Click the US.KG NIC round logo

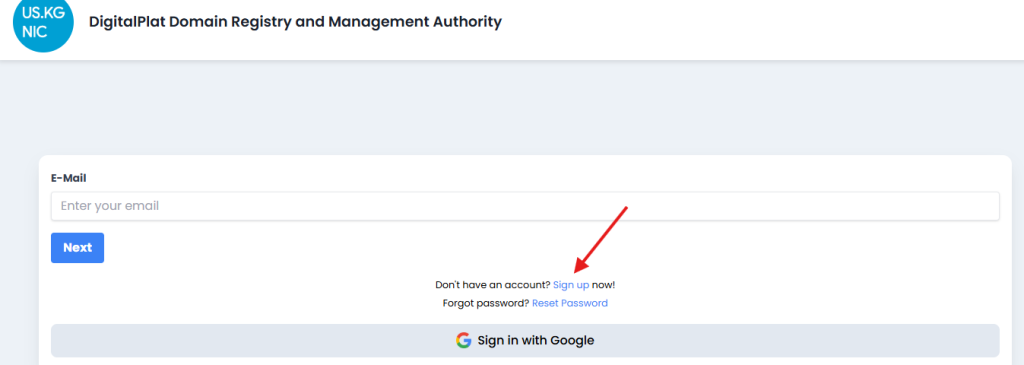[x=43, y=23]
